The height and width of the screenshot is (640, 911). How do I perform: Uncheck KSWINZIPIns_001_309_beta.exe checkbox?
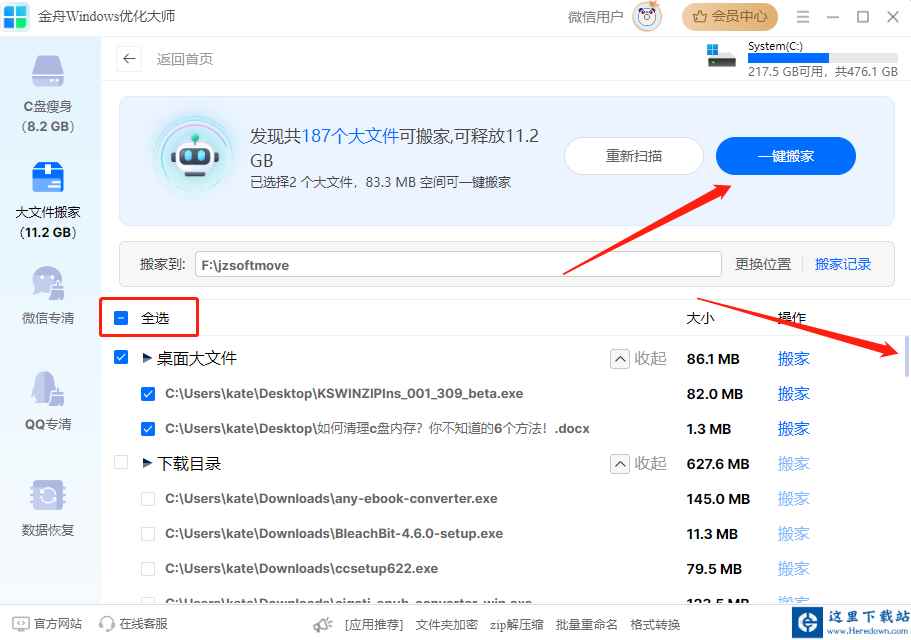[x=148, y=394]
